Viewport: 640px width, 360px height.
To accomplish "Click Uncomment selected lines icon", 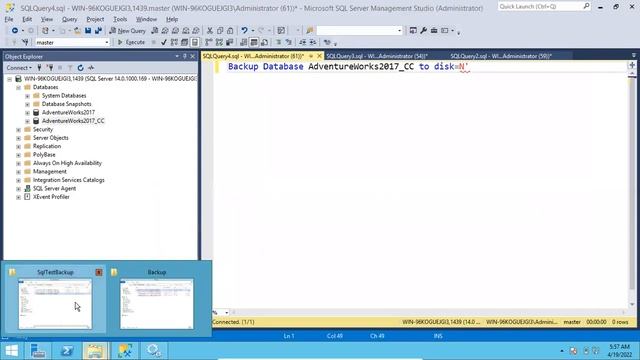I will click(289, 42).
